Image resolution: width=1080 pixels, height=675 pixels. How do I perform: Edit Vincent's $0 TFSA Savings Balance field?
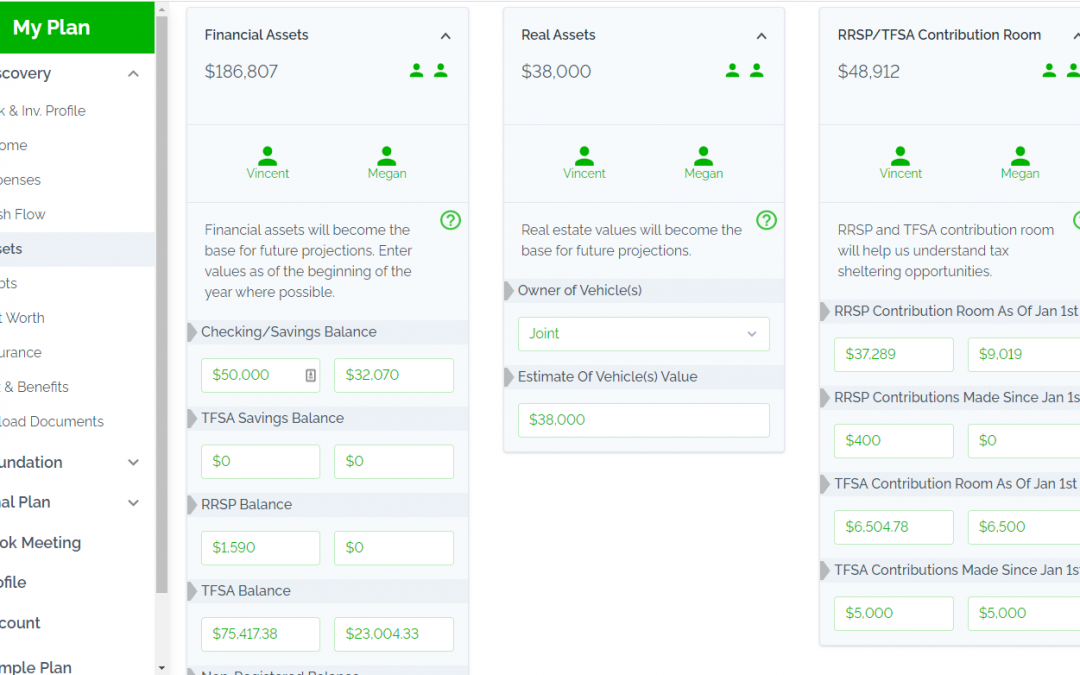pyautogui.click(x=260, y=461)
